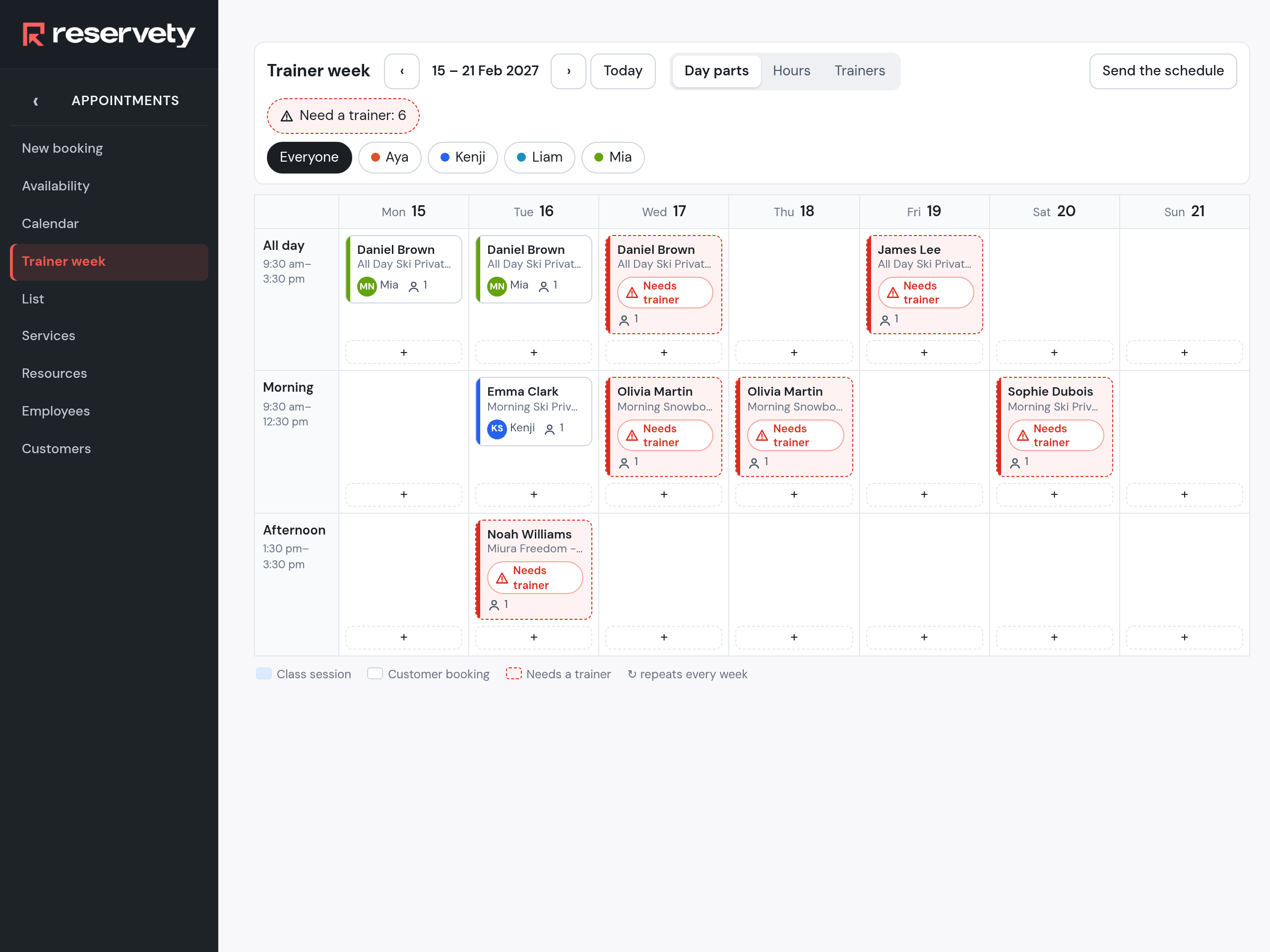Click Needs trainer badge on James Lee booking

point(926,293)
